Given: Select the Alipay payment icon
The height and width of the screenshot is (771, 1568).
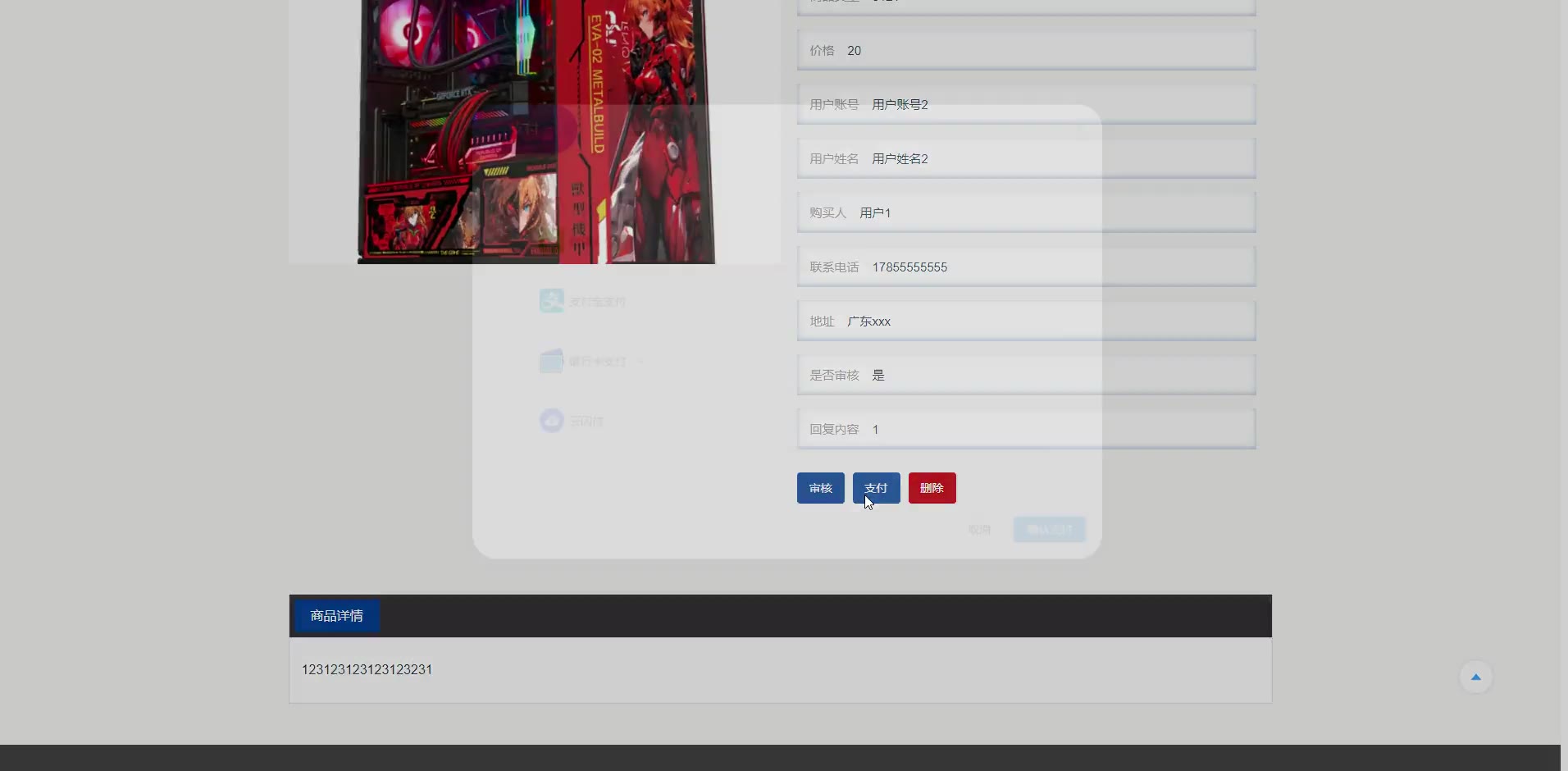Looking at the screenshot, I should (x=551, y=301).
